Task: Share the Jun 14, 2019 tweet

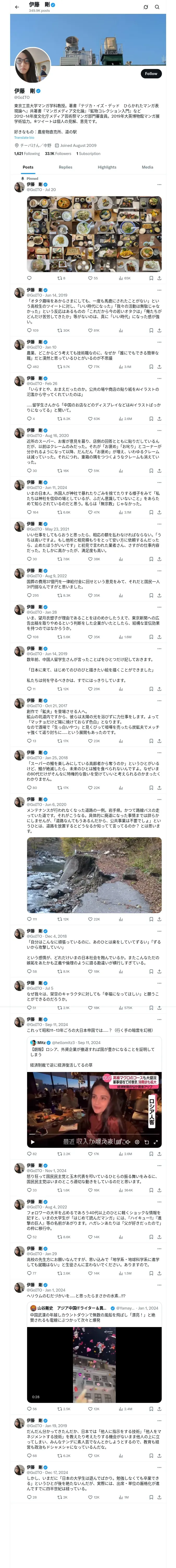Action: pos(159,331)
